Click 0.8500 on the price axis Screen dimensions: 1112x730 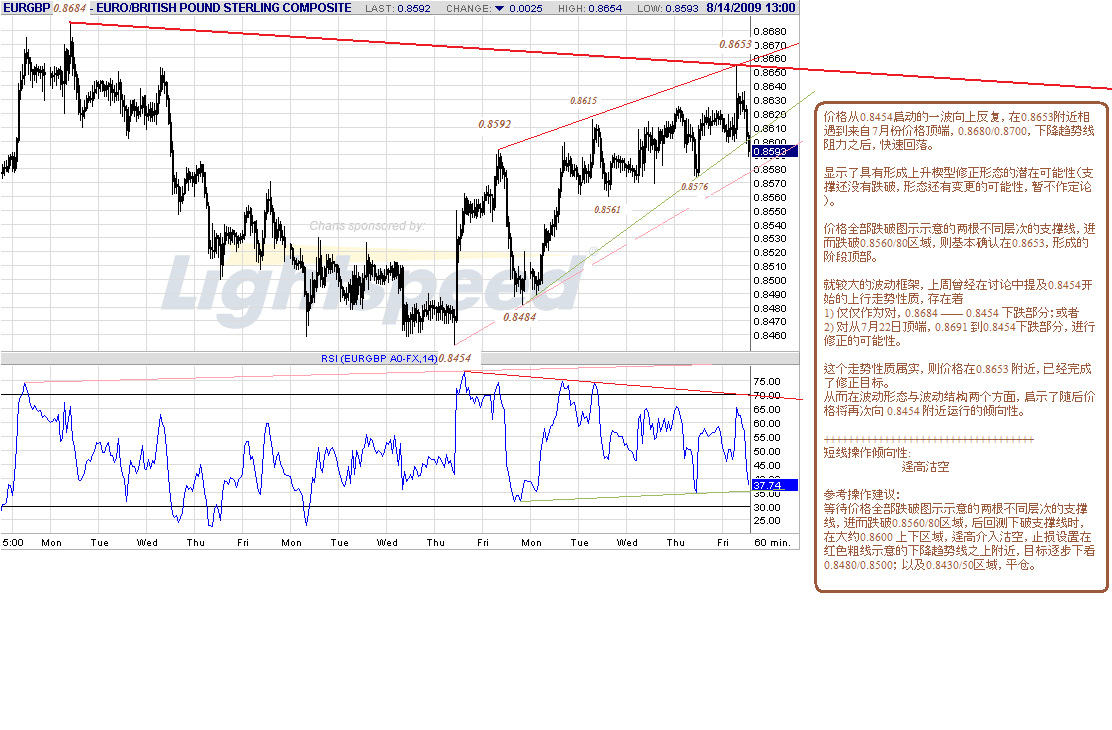pyautogui.click(x=770, y=280)
